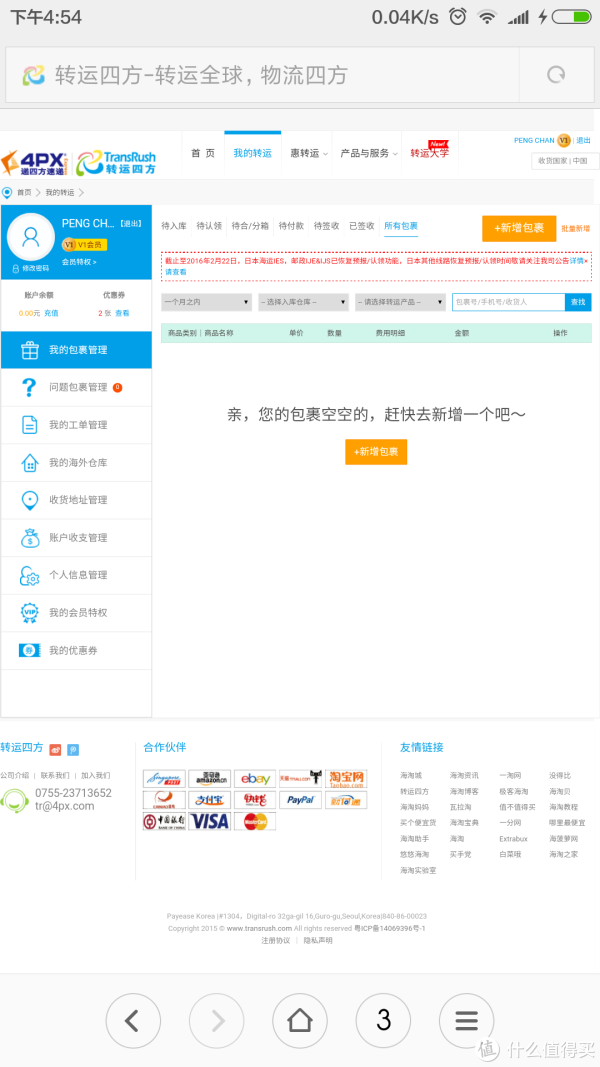Switch to the 待认领 tab
This screenshot has height=1067, width=600.
209,226
